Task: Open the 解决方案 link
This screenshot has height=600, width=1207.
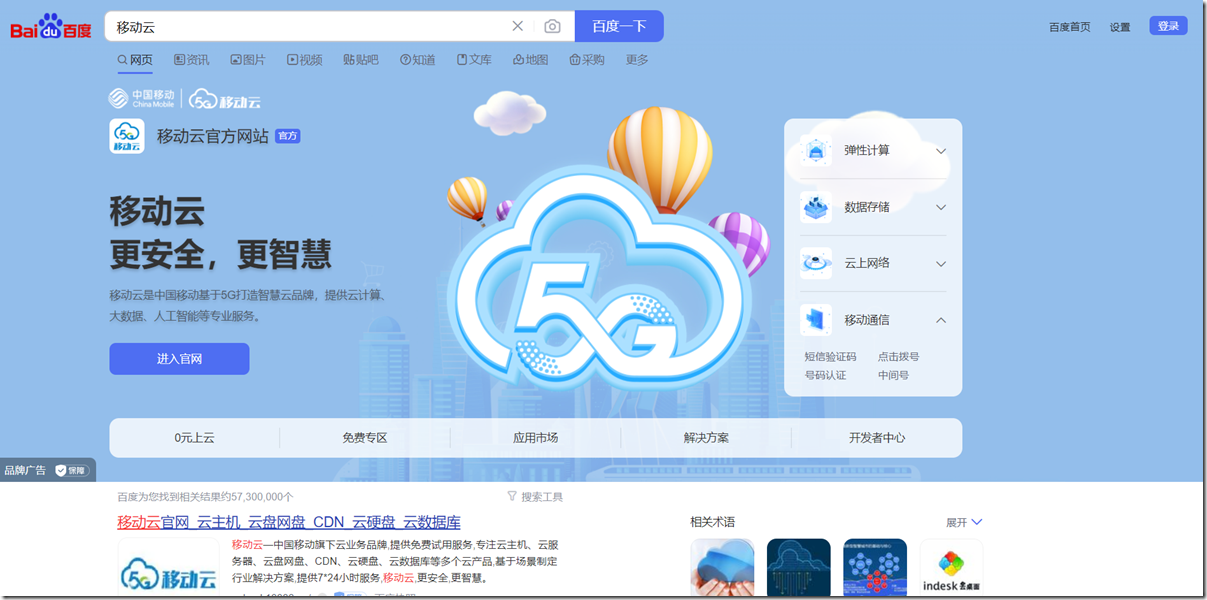Action: [x=706, y=438]
